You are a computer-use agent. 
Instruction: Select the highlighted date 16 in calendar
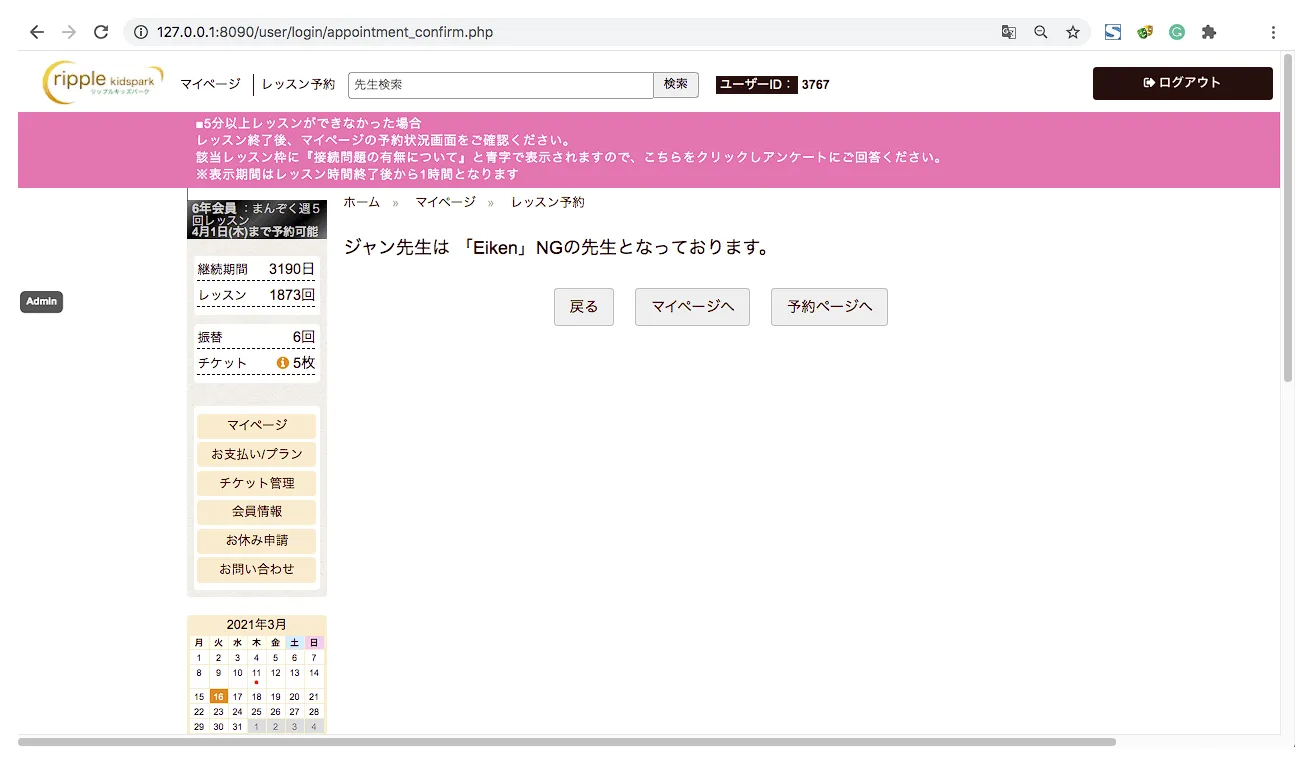coord(218,696)
